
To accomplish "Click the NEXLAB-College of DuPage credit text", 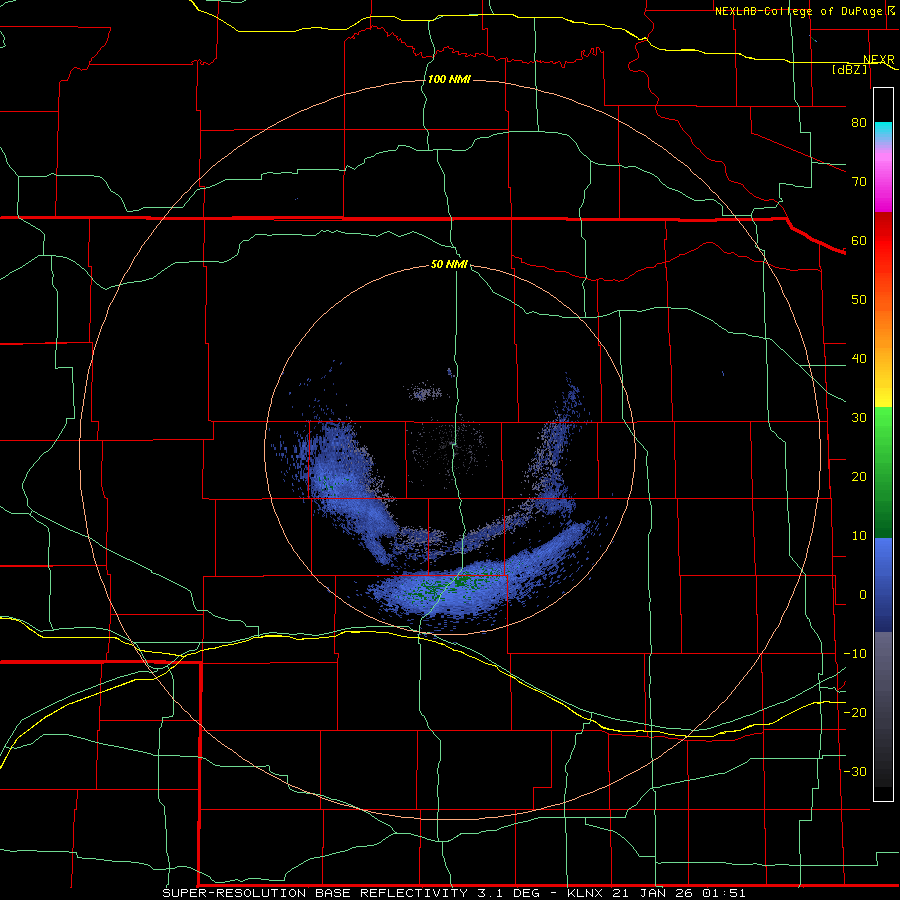I will coord(801,11).
